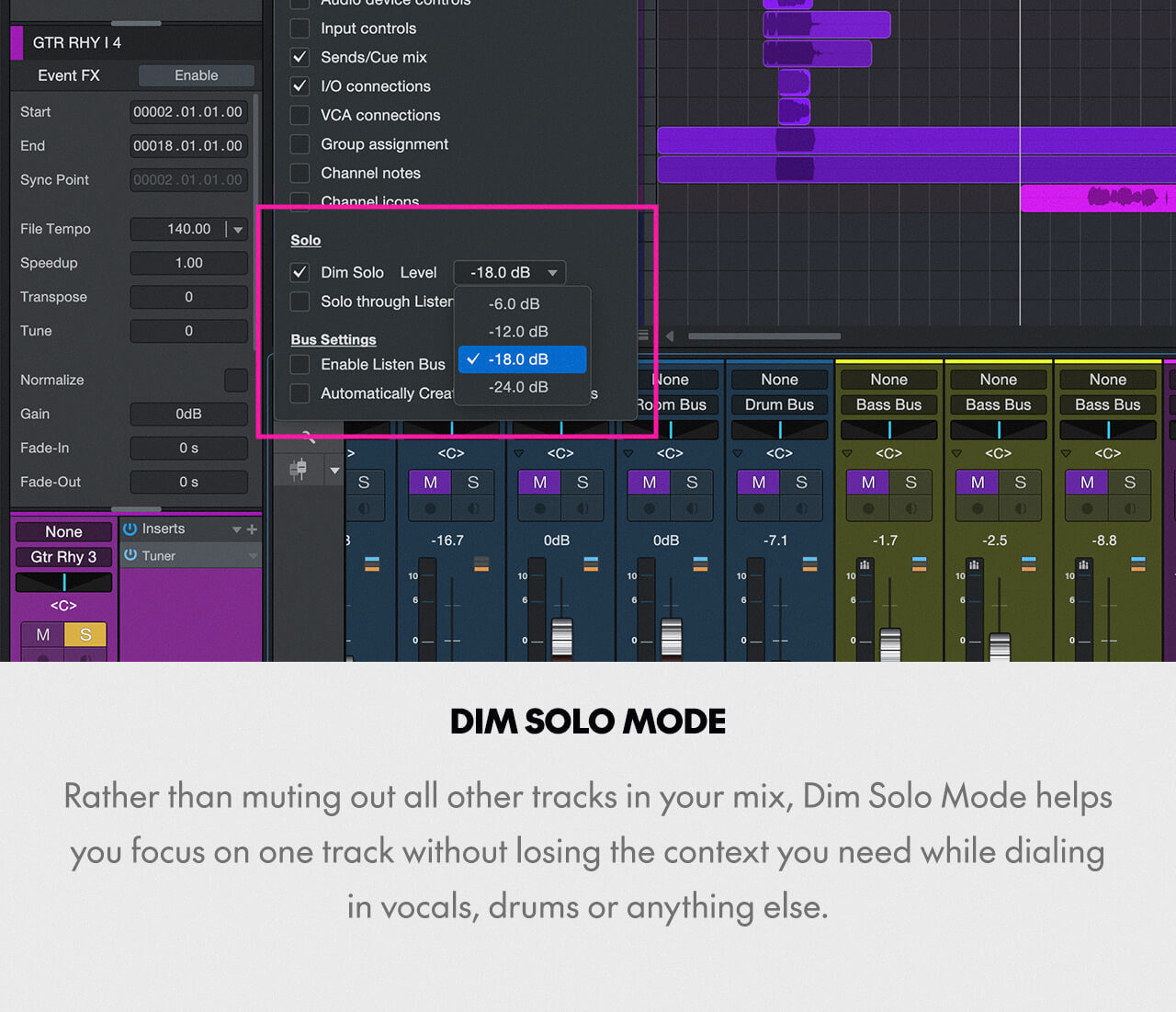Arm recording on the -2.5 channel
This screenshot has width=1176, height=1012.
point(977,508)
